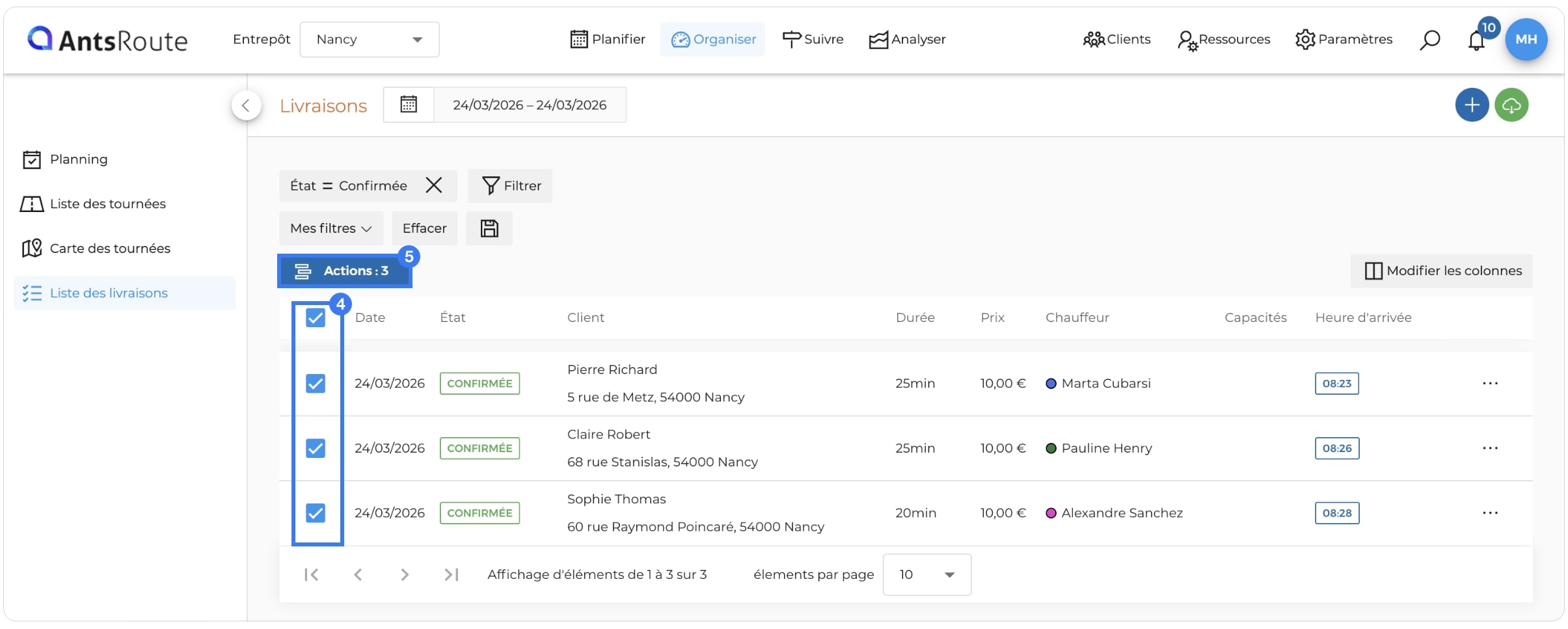Viewport: 1568px width, 629px height.
Task: Click CONFIRMÉE badge in Claire Robert row
Action: pos(480,448)
